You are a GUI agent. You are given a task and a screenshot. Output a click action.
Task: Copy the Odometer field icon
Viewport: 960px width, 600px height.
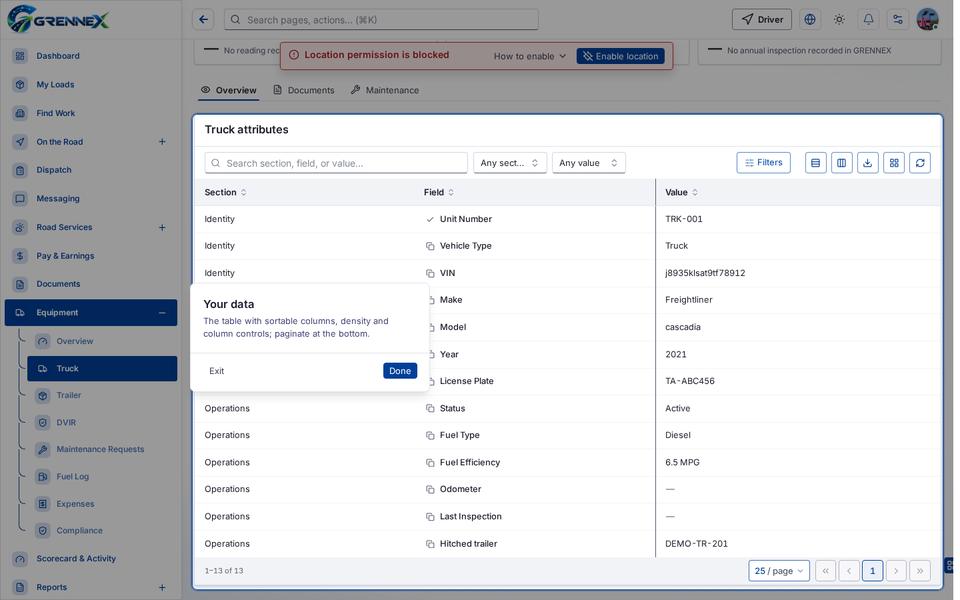(430, 489)
